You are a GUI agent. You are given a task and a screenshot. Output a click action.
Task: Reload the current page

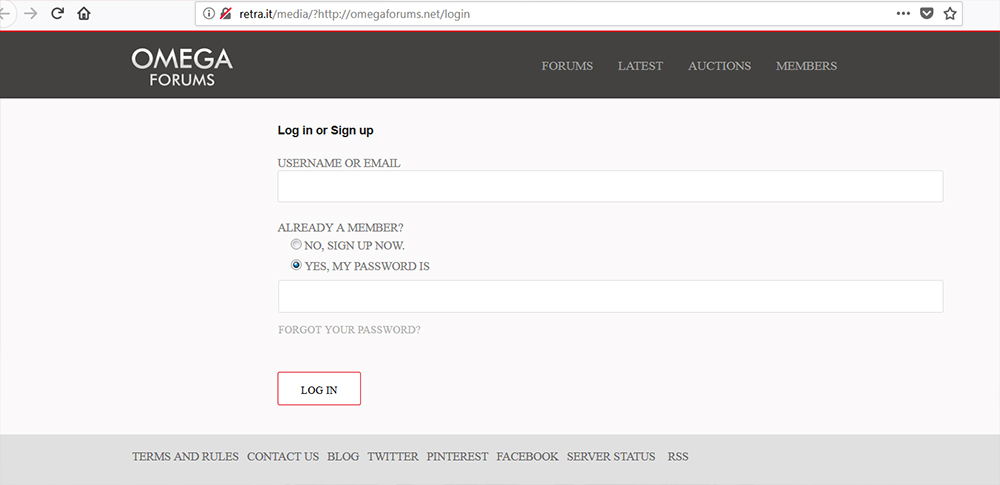tap(57, 14)
